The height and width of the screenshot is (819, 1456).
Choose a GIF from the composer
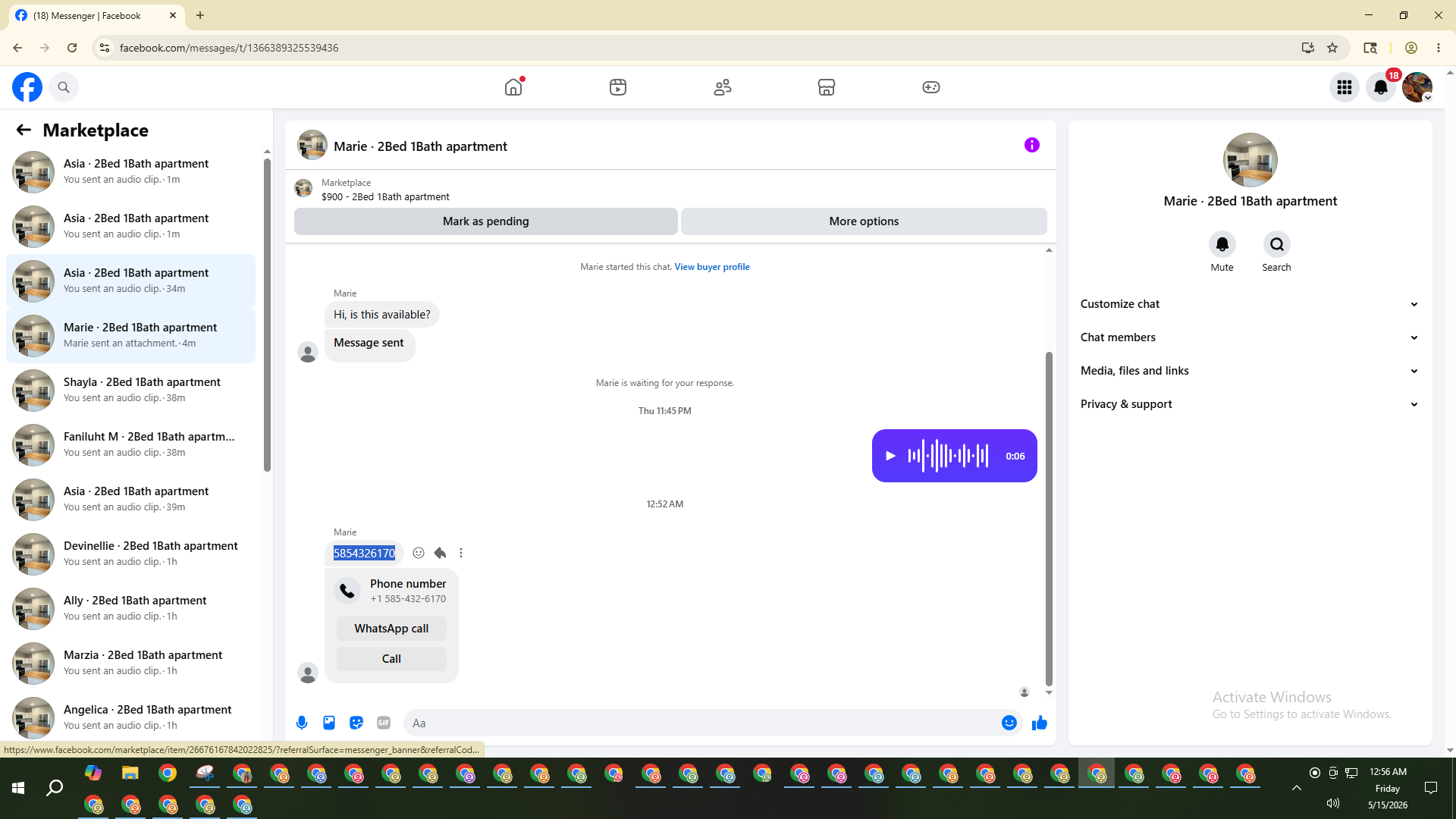[384, 723]
